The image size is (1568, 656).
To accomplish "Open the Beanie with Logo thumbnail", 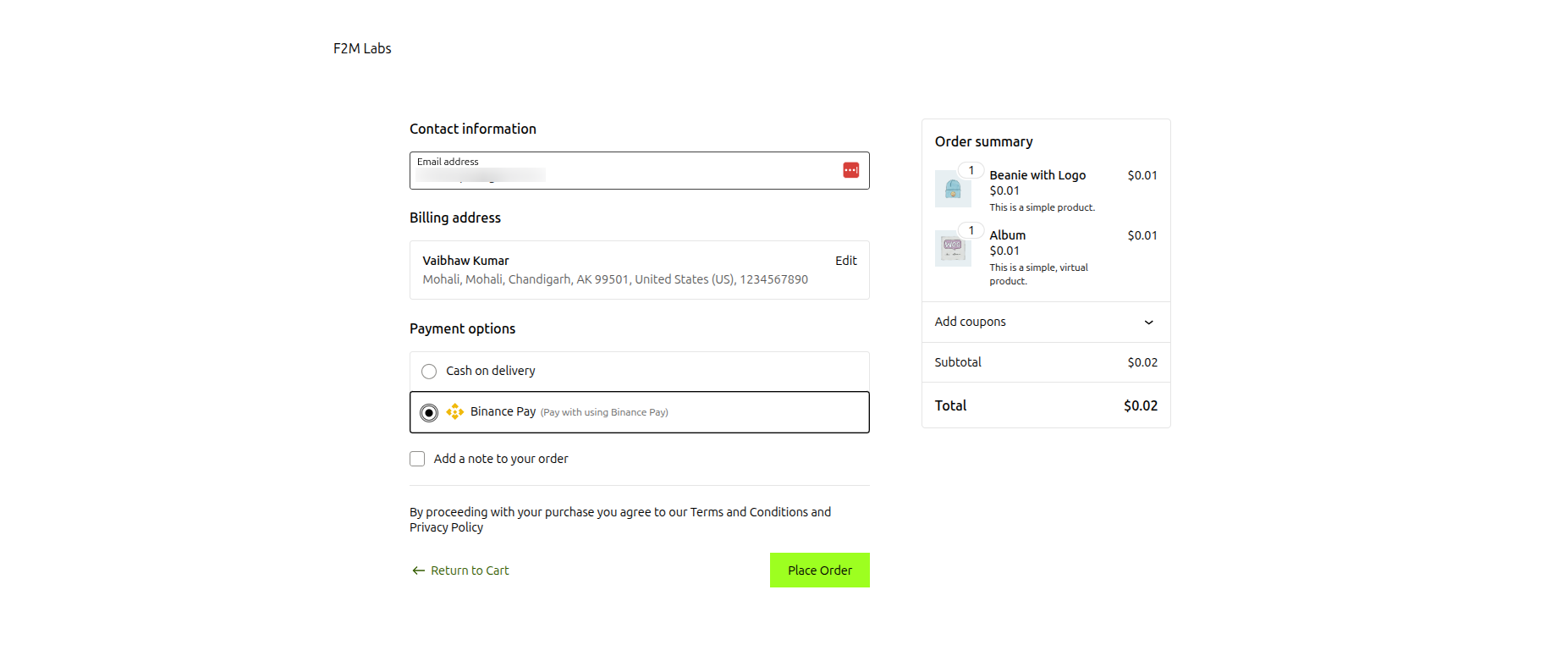I will click(953, 189).
